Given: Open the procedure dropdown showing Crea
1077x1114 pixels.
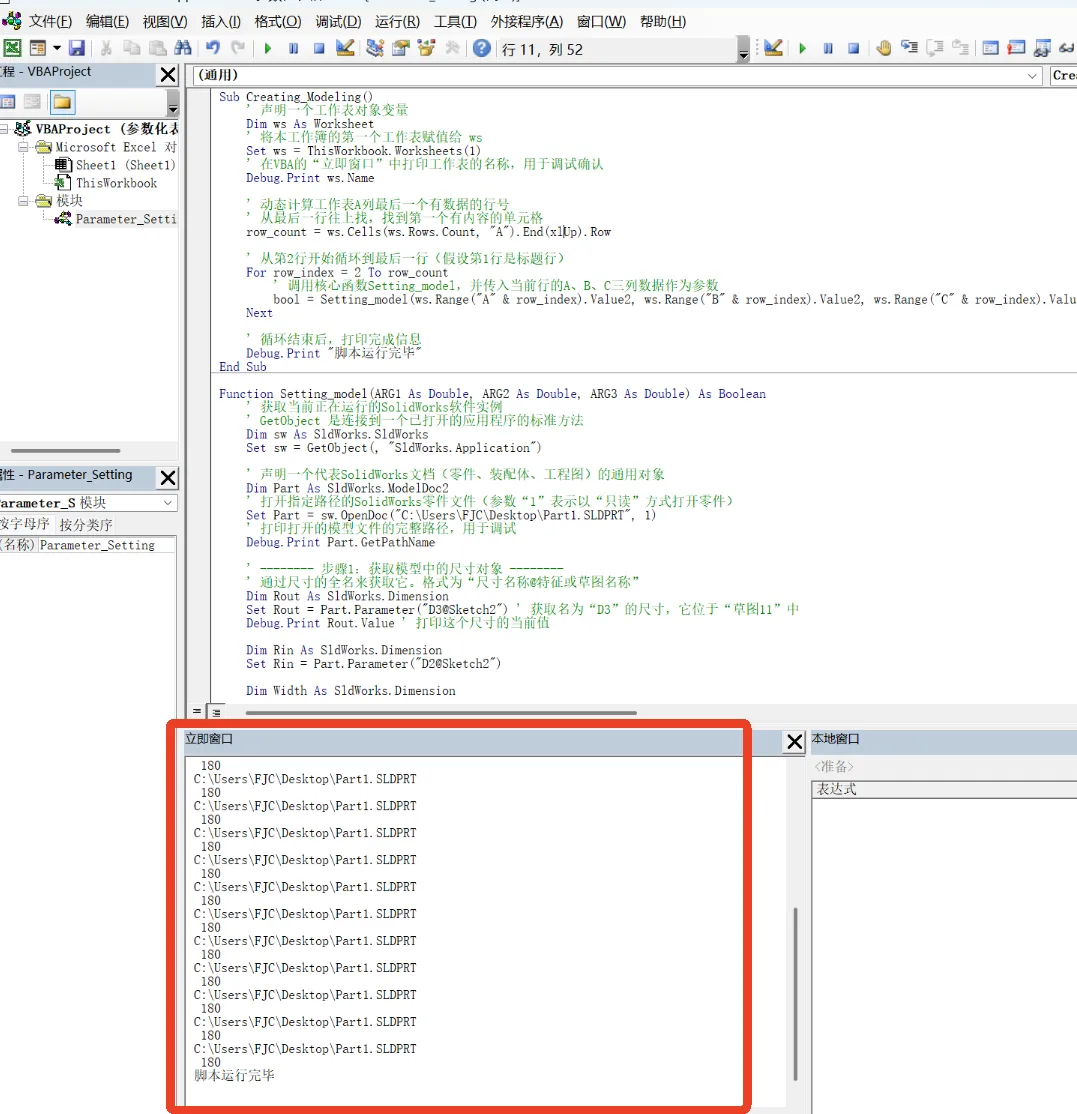Looking at the screenshot, I should click(1064, 75).
